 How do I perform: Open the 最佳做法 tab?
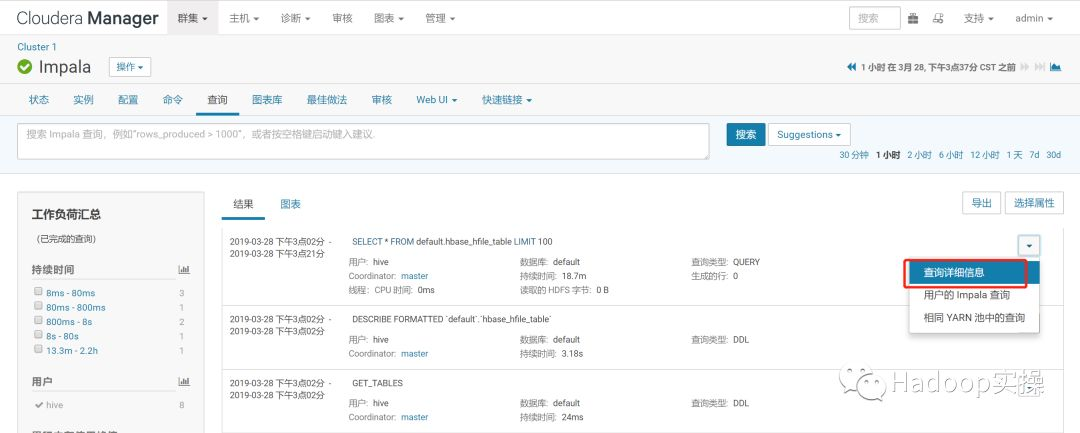[326, 100]
